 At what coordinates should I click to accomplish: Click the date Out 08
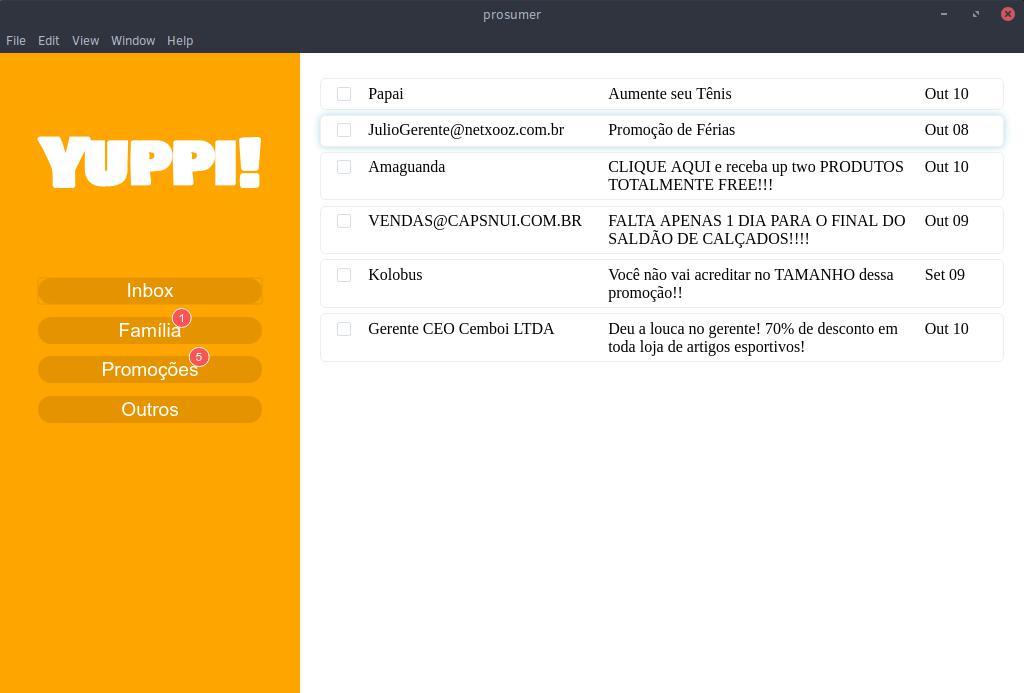946,130
